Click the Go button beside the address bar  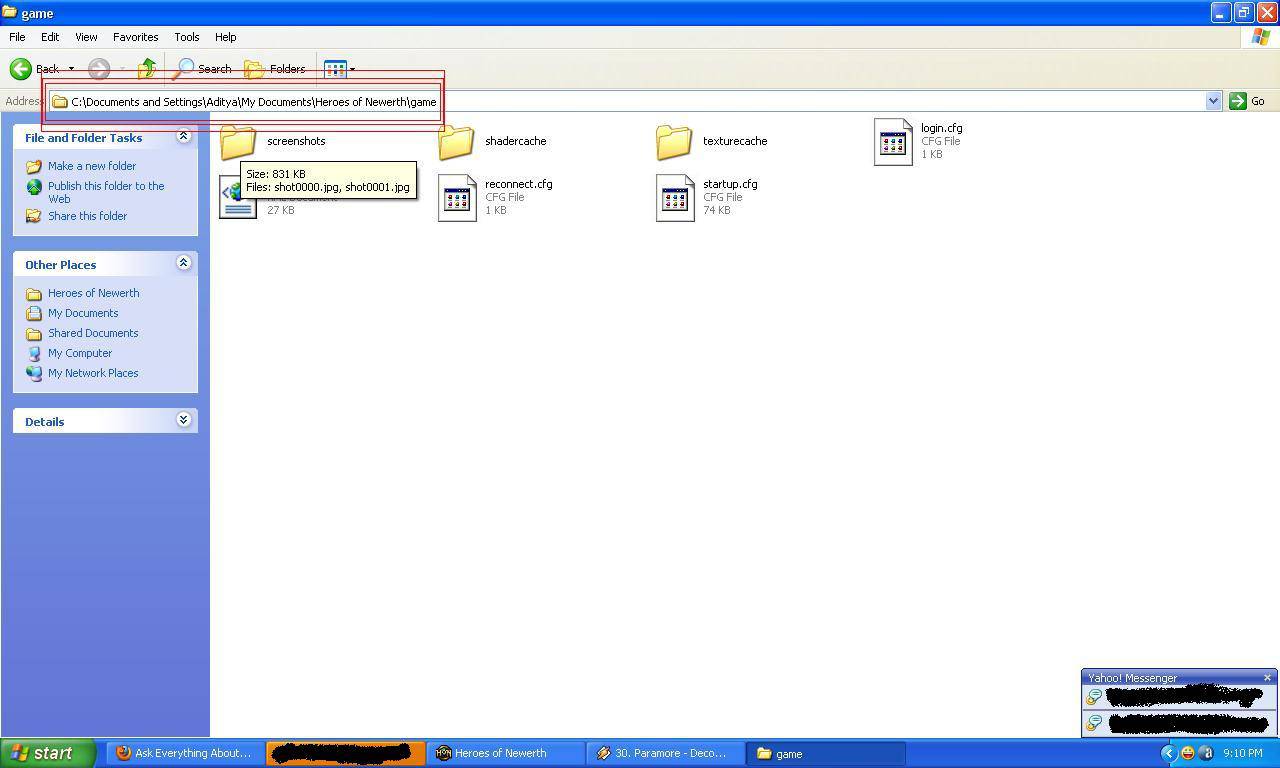(1248, 101)
